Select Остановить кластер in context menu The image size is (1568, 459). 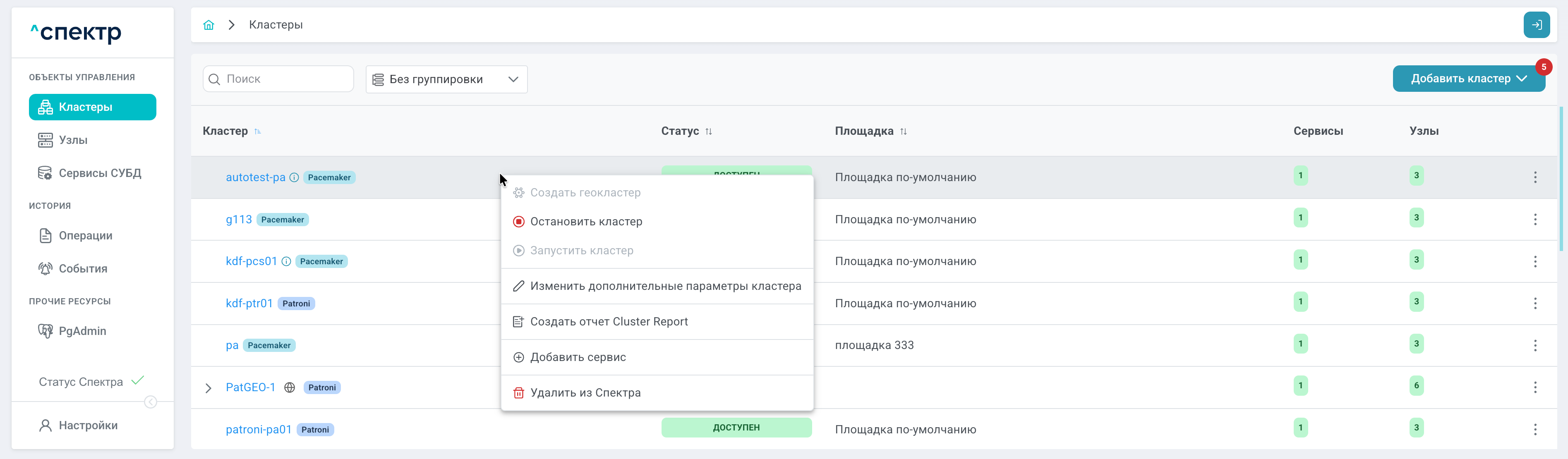657,222
